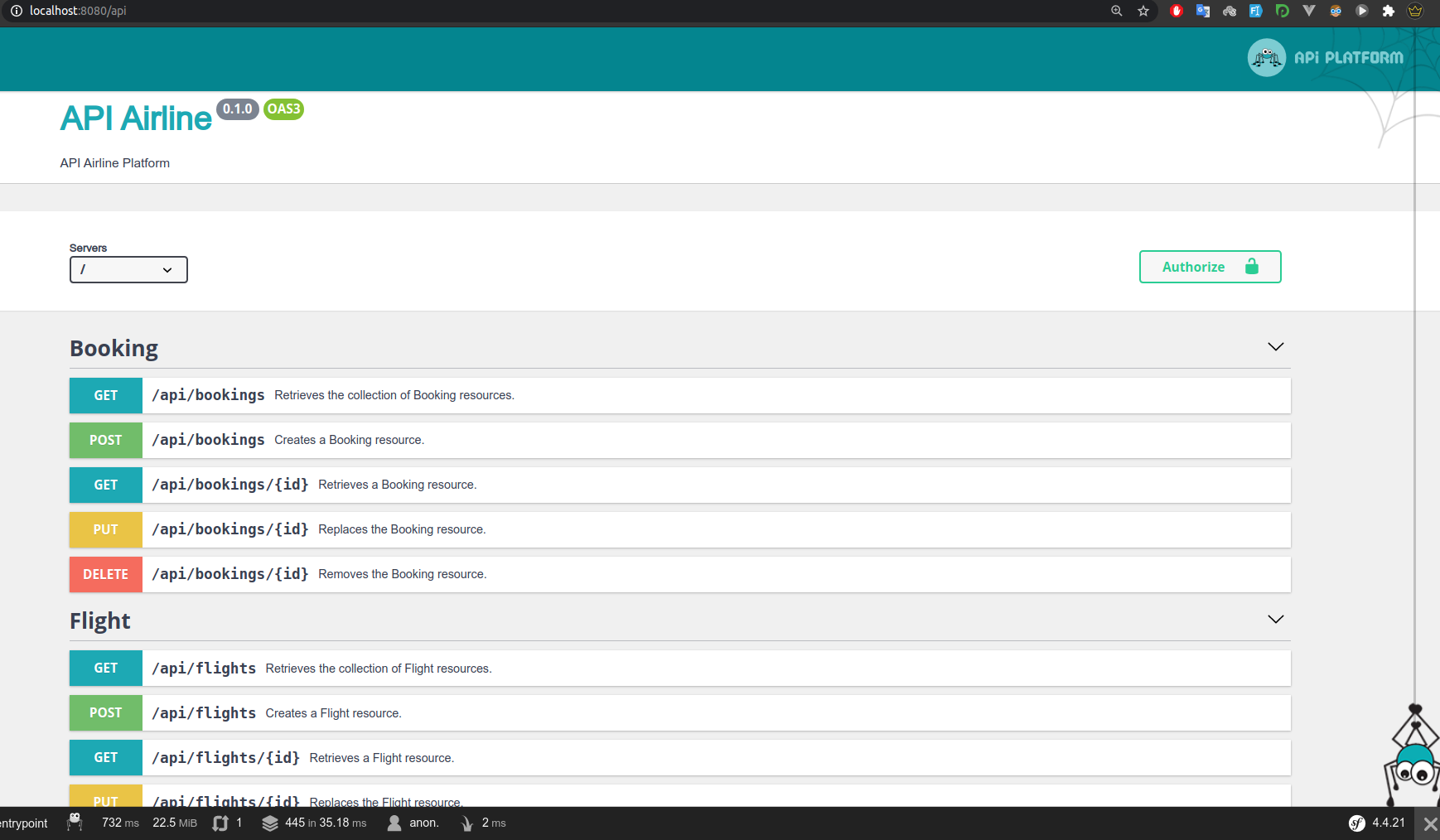The image size is (1440, 840).
Task: Open the browser zoom magnifier icon
Action: click(x=1117, y=11)
